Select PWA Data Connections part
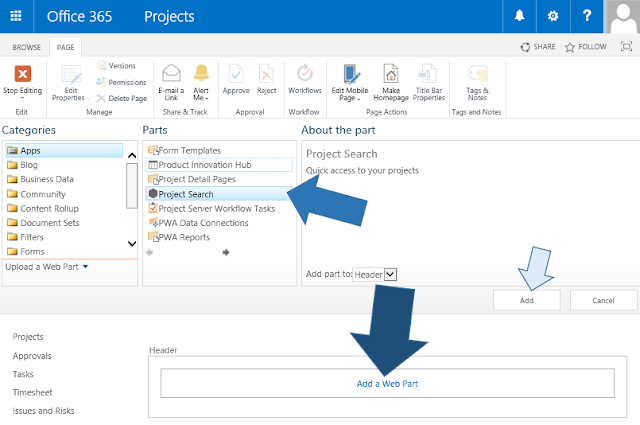The image size is (640, 425). (x=198, y=223)
